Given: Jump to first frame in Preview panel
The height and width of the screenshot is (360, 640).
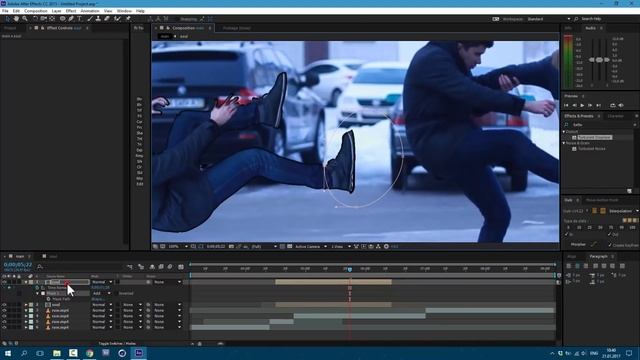Looking at the screenshot, I should click(566, 105).
